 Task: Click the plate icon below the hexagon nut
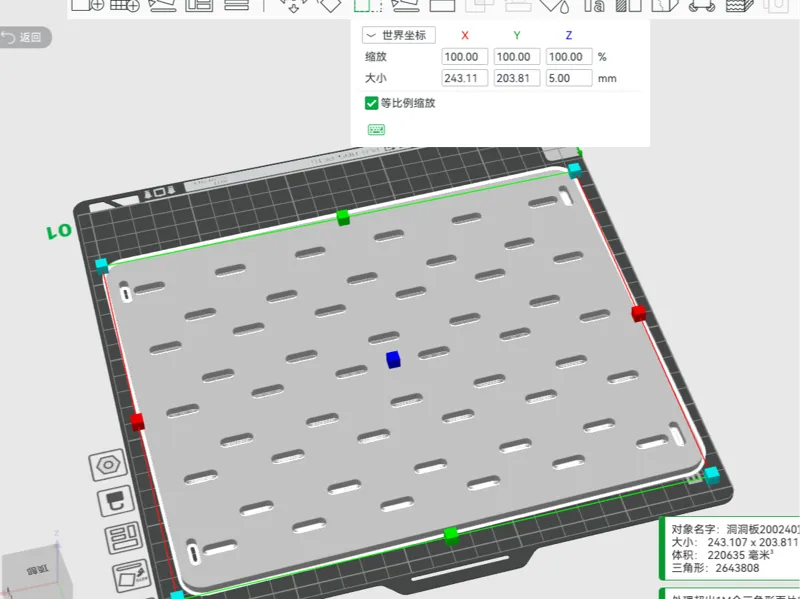pyautogui.click(x=116, y=501)
